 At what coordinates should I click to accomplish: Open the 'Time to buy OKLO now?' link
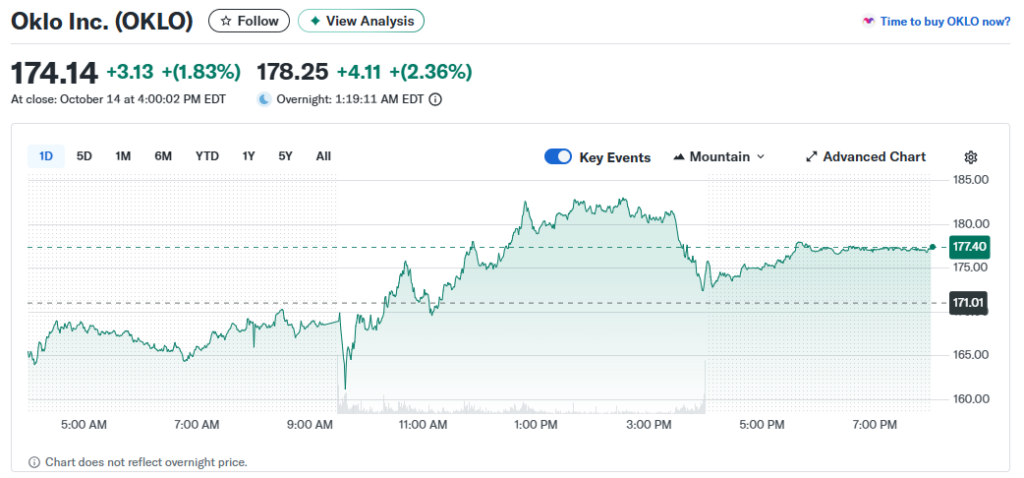(945, 21)
